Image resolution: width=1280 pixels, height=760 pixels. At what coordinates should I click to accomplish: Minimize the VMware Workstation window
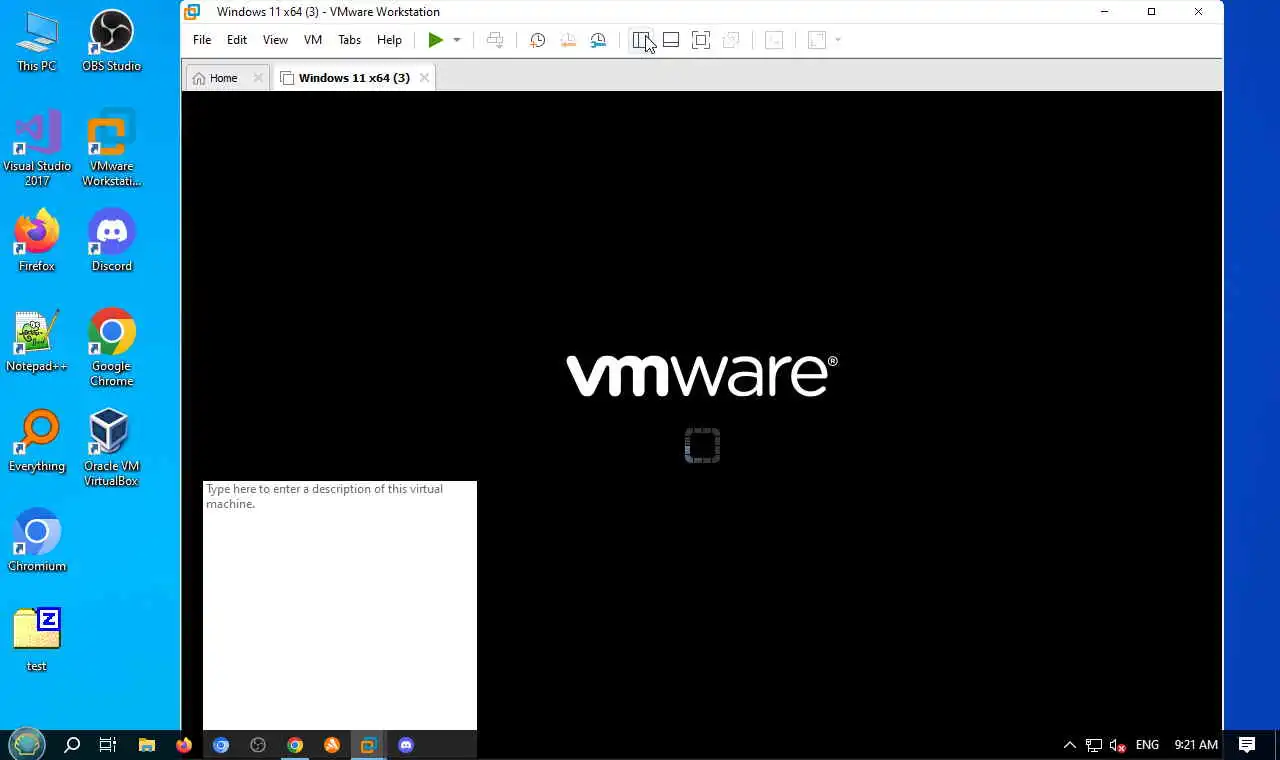click(1104, 12)
